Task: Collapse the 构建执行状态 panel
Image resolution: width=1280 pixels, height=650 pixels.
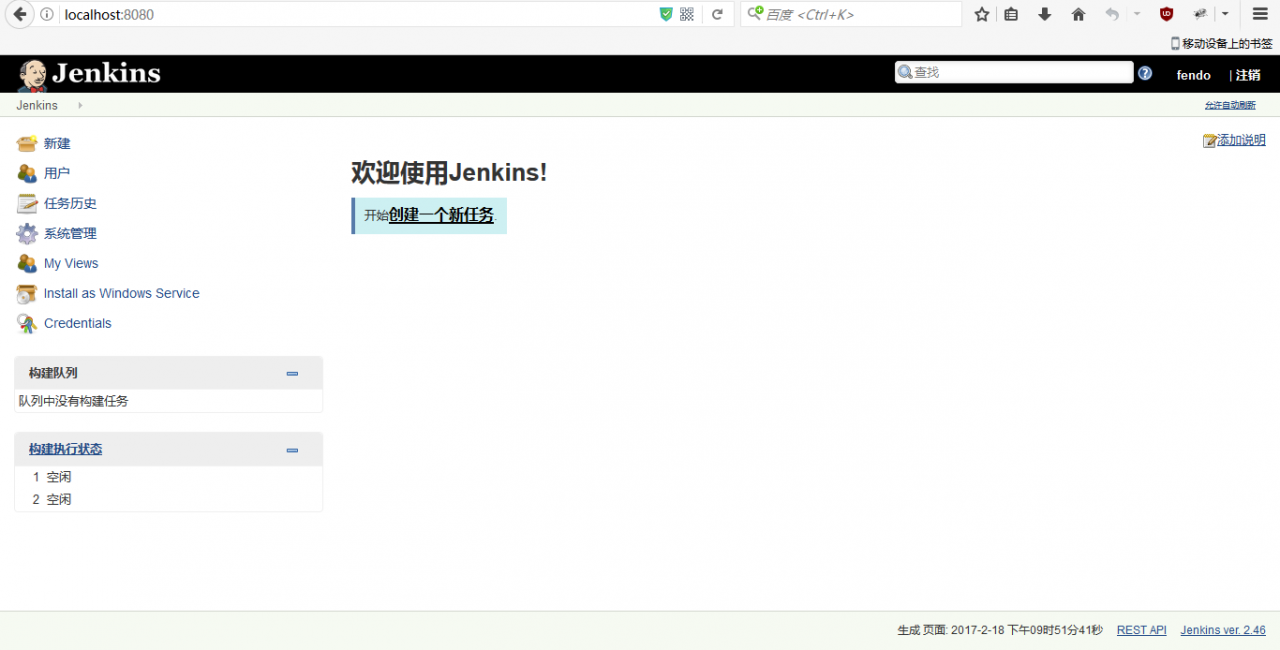Action: pyautogui.click(x=292, y=450)
